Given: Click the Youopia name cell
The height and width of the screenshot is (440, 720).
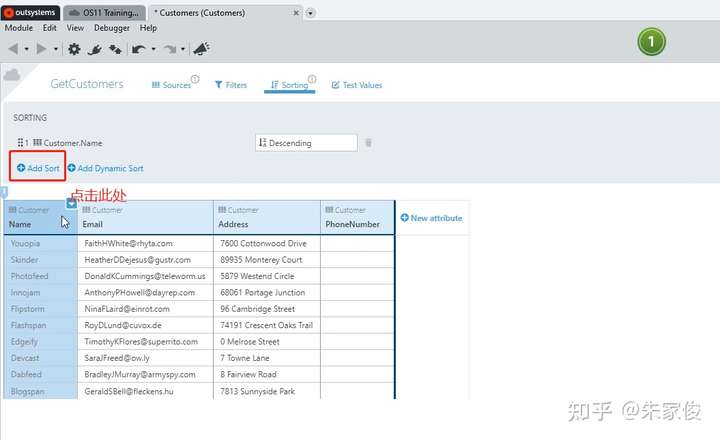Looking at the screenshot, I should tap(41, 243).
